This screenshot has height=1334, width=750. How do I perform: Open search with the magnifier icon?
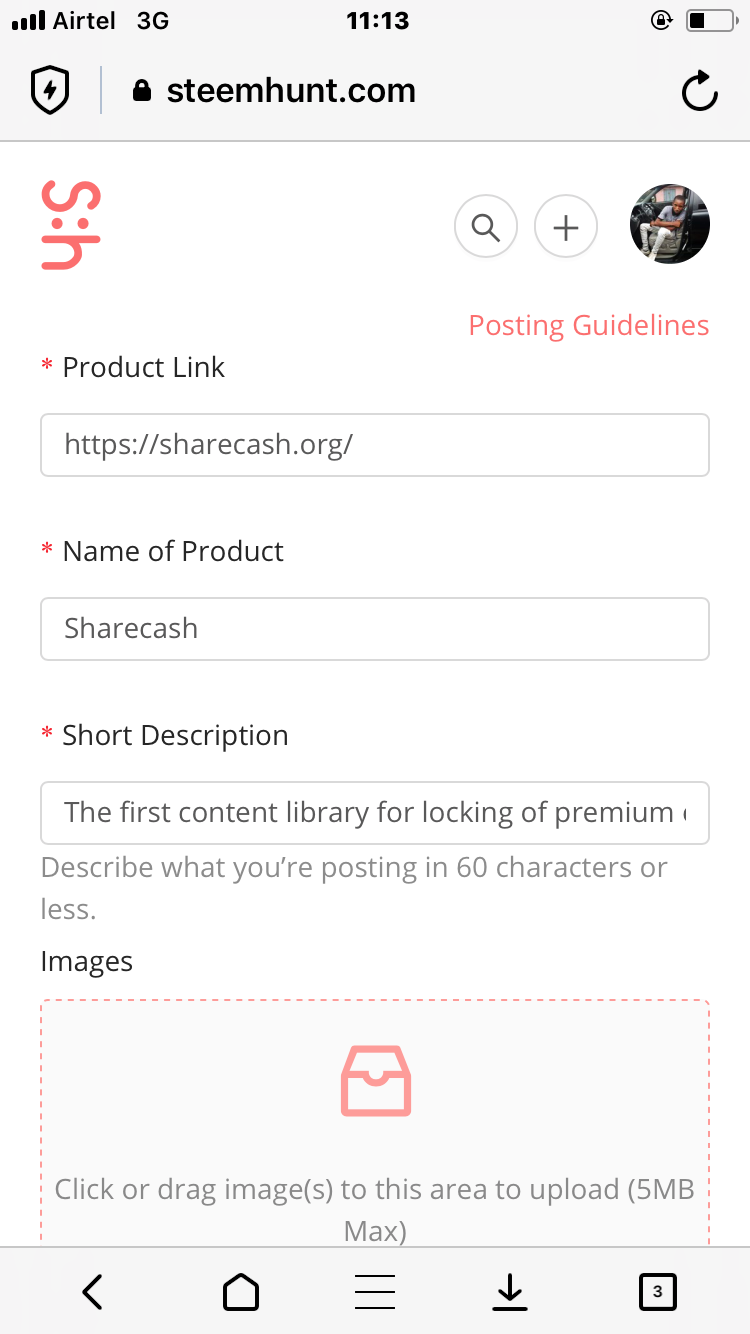[486, 227]
